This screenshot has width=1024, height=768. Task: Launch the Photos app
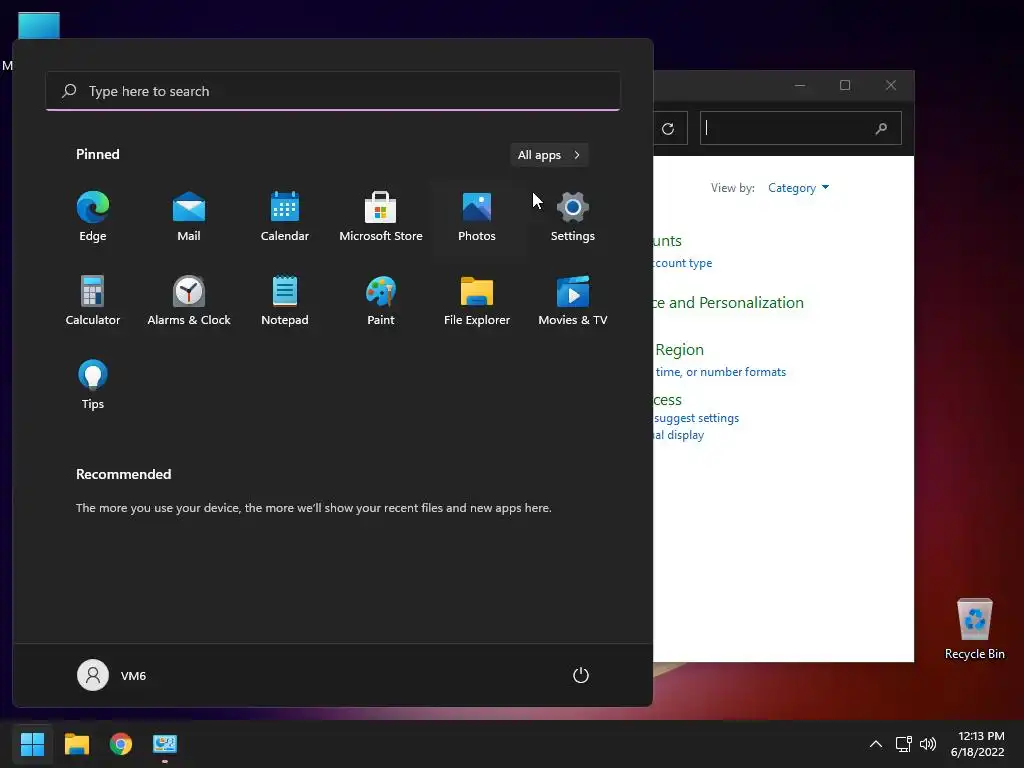477,217
